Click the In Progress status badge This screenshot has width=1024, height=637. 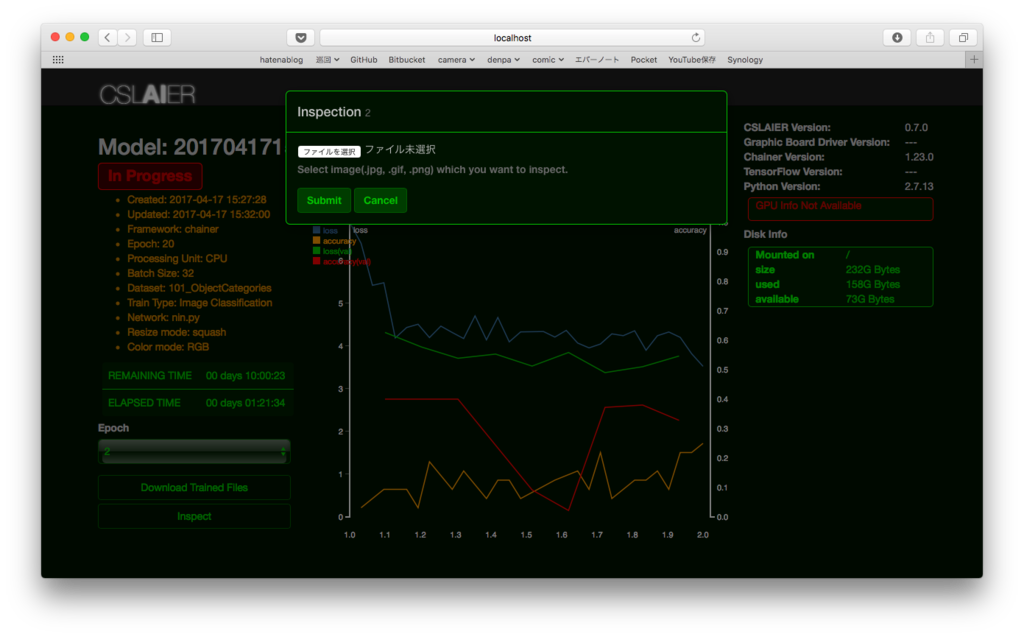coord(150,176)
